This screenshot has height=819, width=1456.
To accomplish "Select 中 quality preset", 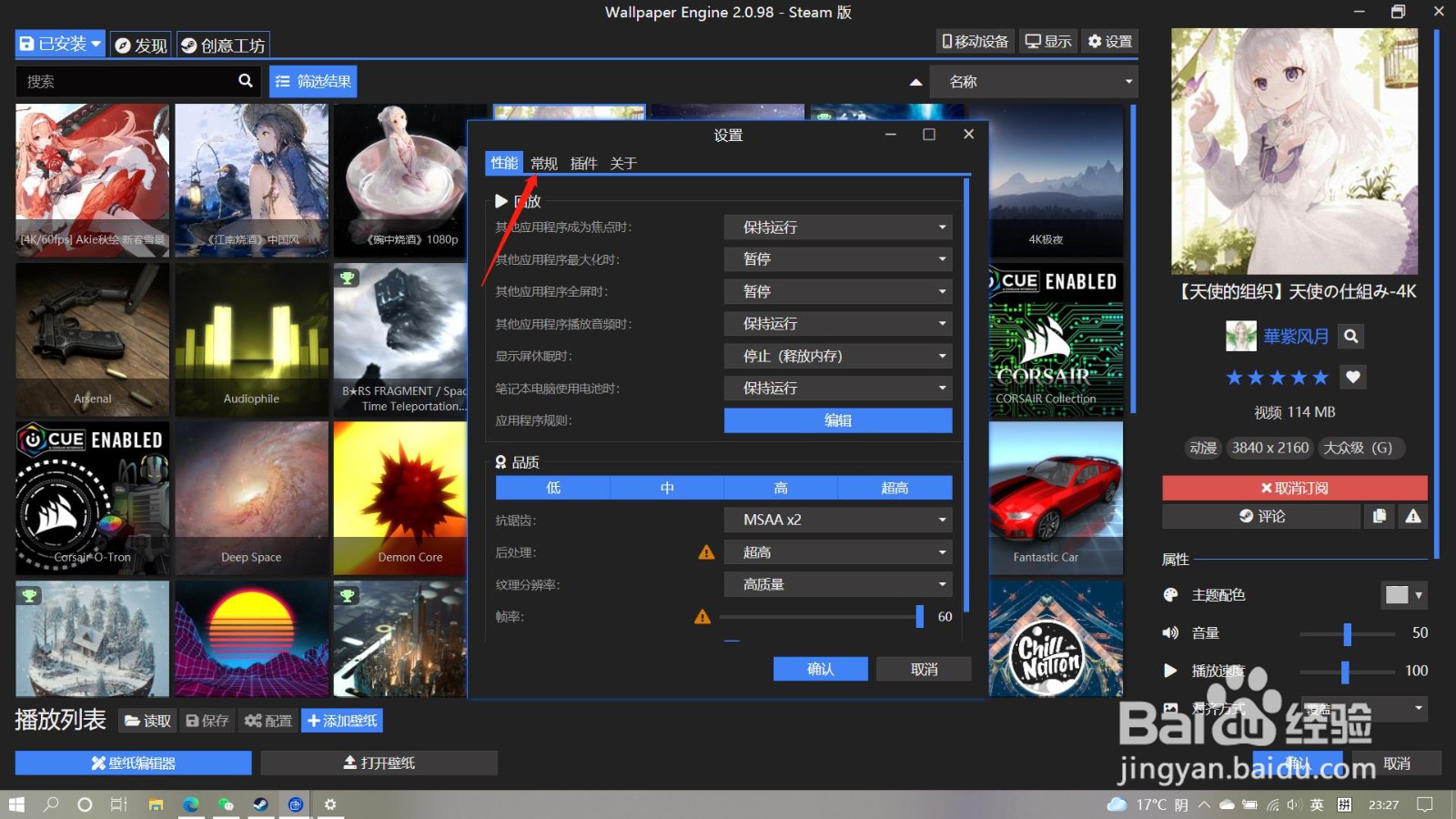I will tap(667, 488).
